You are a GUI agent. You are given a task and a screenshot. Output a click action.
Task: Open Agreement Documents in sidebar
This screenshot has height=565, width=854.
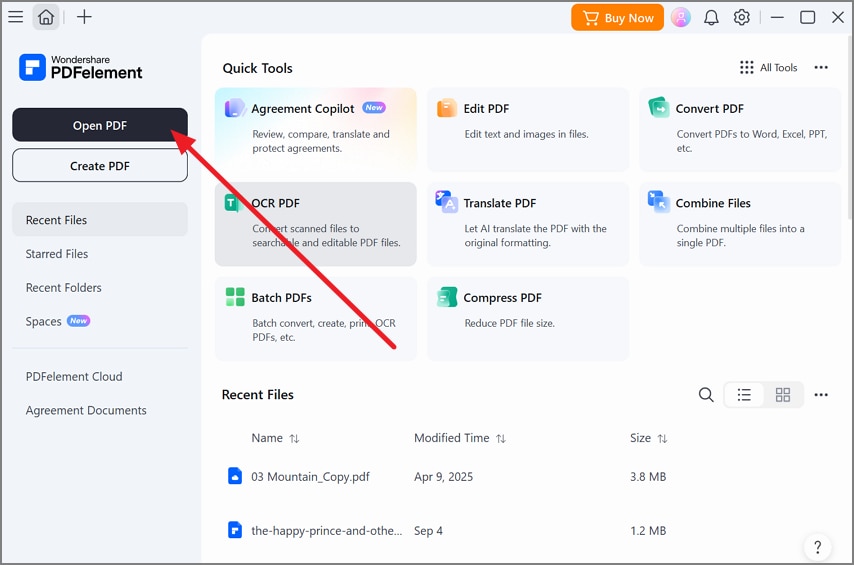coord(100,410)
